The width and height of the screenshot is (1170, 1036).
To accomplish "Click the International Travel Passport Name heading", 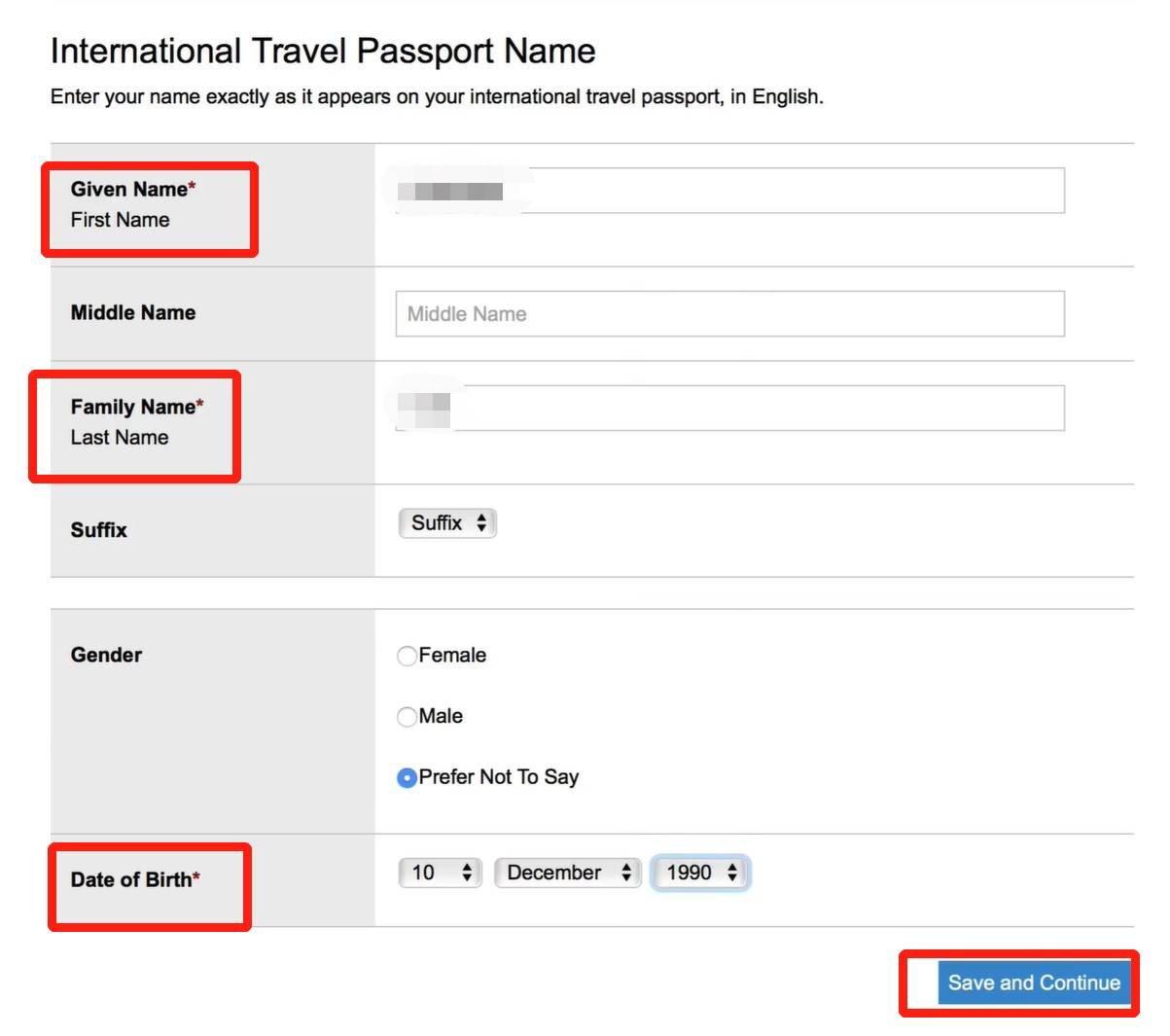I will [323, 52].
